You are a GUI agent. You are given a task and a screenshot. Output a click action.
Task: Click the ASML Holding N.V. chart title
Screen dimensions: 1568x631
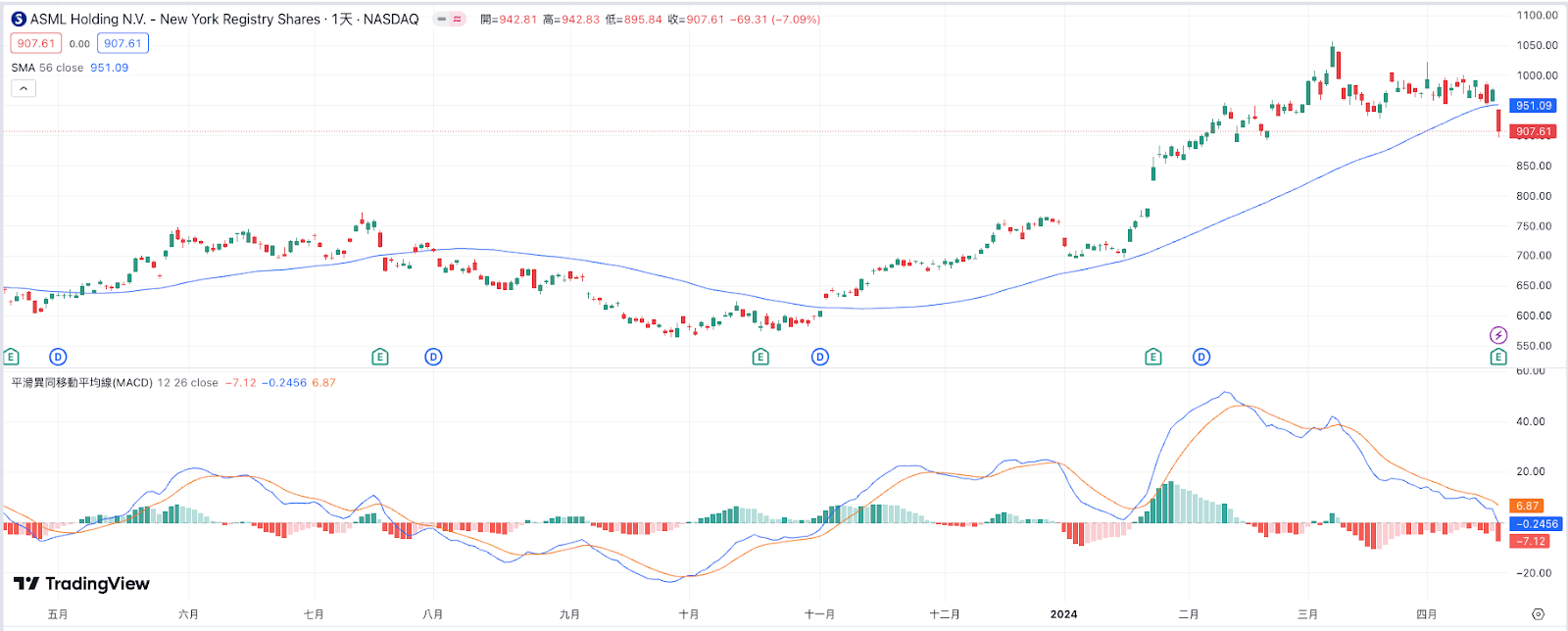click(224, 19)
